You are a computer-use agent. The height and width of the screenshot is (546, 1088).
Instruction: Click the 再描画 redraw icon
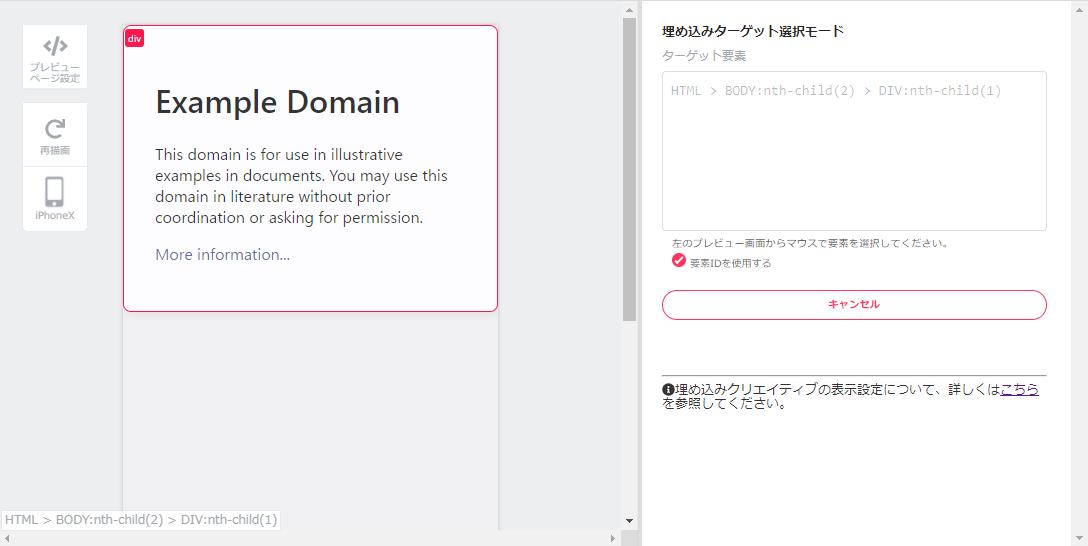point(55,129)
